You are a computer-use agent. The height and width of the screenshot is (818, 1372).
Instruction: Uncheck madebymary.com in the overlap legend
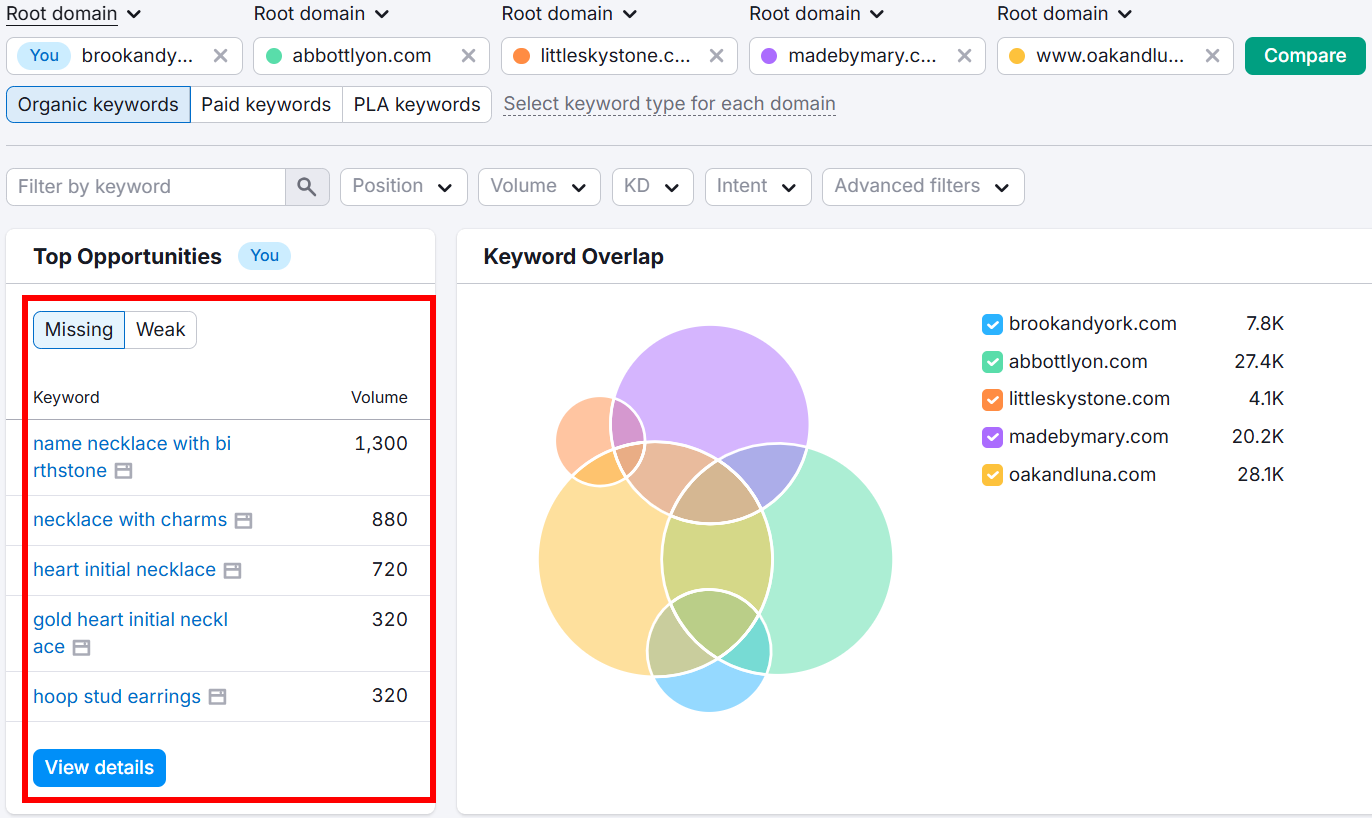992,437
